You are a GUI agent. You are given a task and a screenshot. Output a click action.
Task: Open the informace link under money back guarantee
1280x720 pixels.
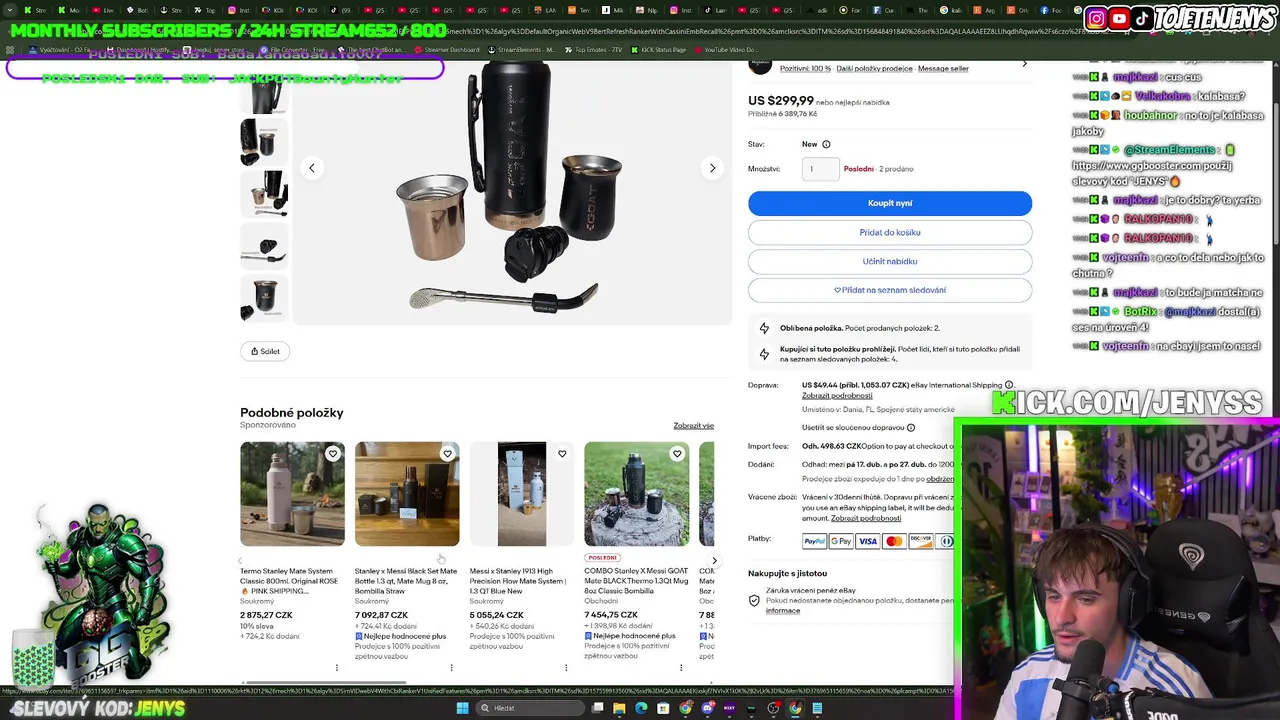pos(783,610)
